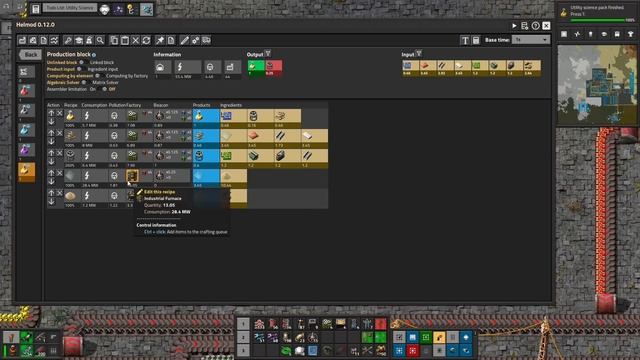The width and height of the screenshot is (640, 360).
Task: Open the Base time dropdown
Action: tap(531, 40)
